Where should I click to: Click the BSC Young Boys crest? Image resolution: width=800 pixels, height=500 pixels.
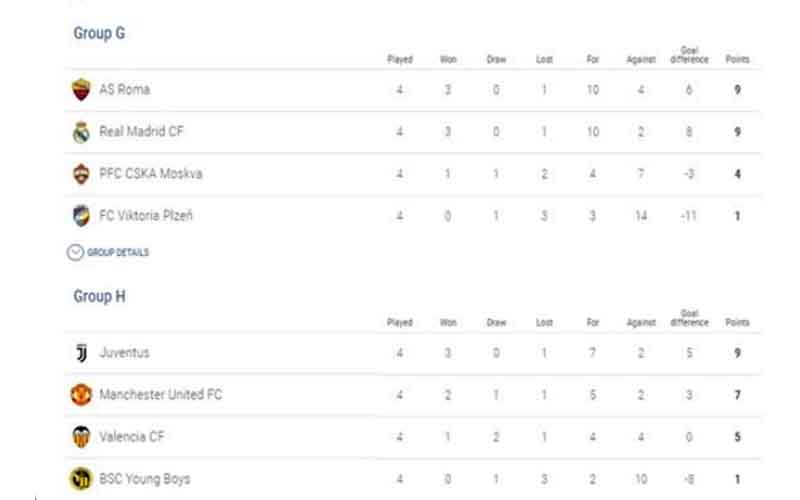click(x=81, y=479)
